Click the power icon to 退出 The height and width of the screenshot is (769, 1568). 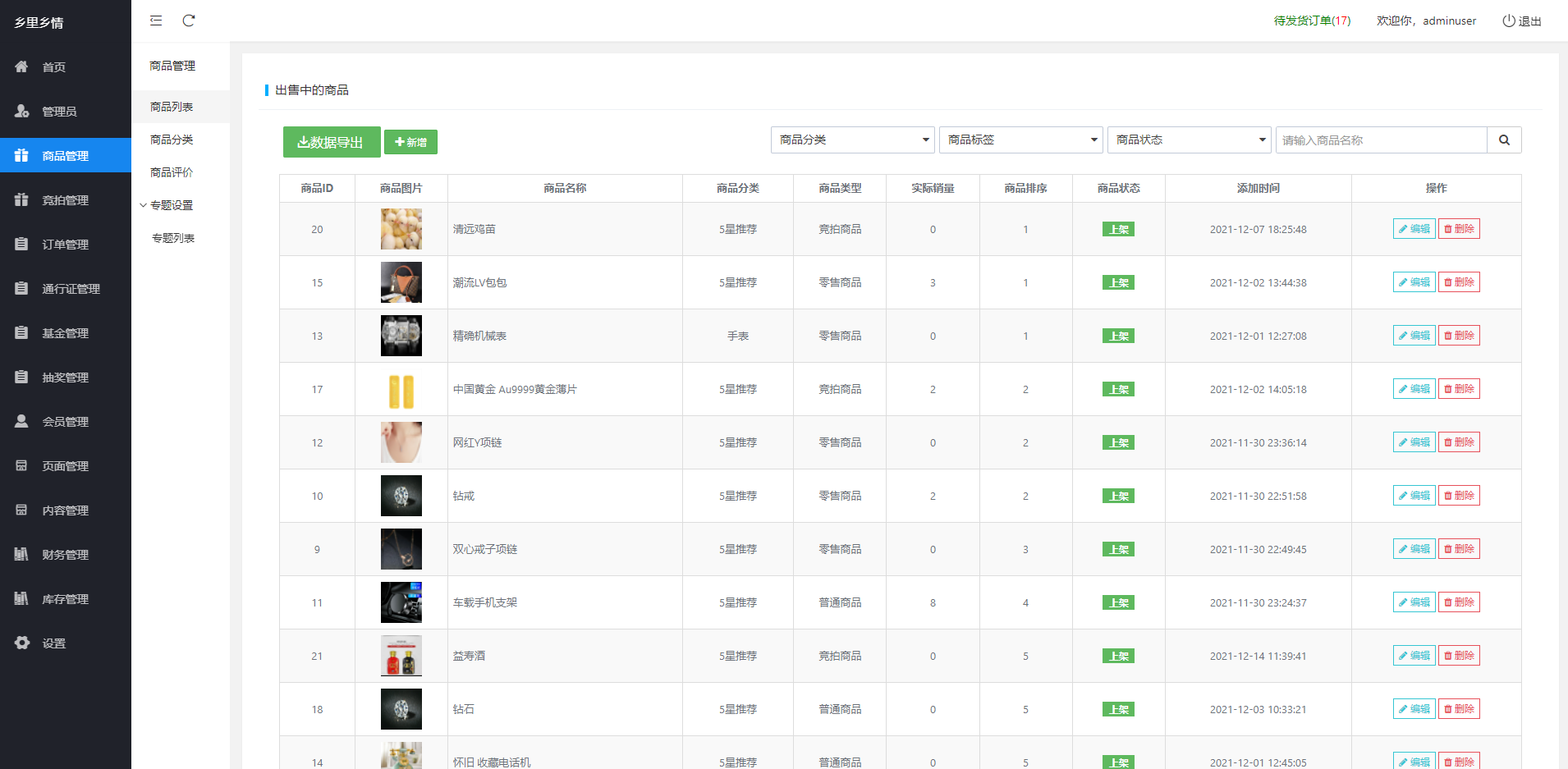(x=1509, y=21)
